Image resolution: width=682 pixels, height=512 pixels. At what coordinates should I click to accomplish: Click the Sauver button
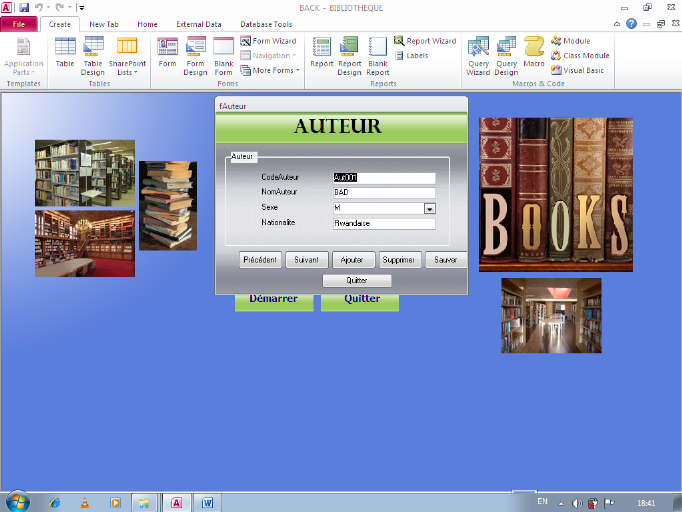point(446,260)
